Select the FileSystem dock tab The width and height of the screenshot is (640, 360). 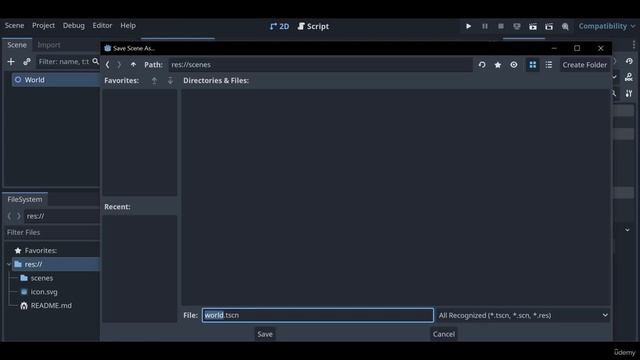point(25,199)
